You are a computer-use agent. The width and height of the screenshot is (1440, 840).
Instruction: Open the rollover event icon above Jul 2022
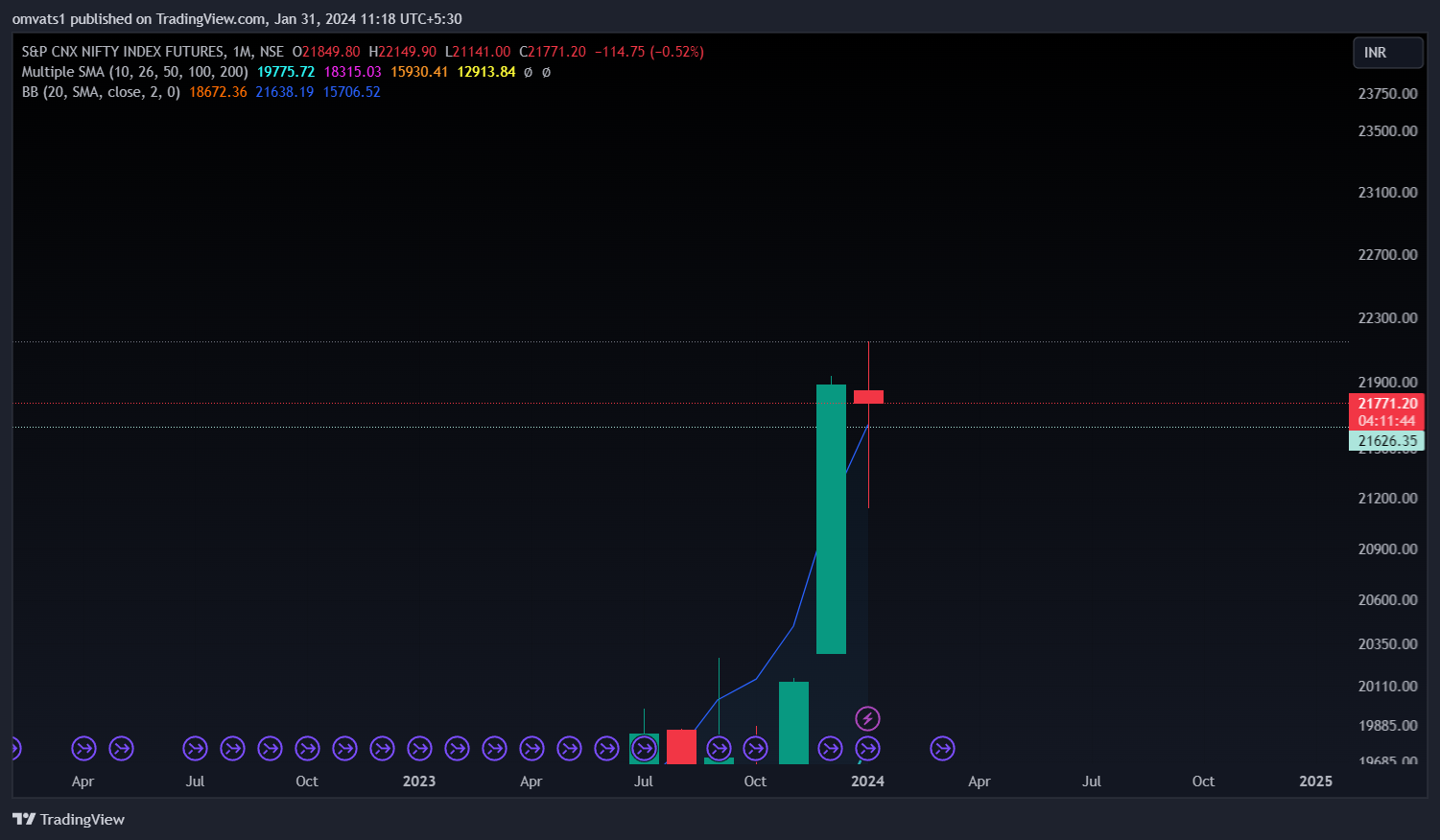[195, 748]
